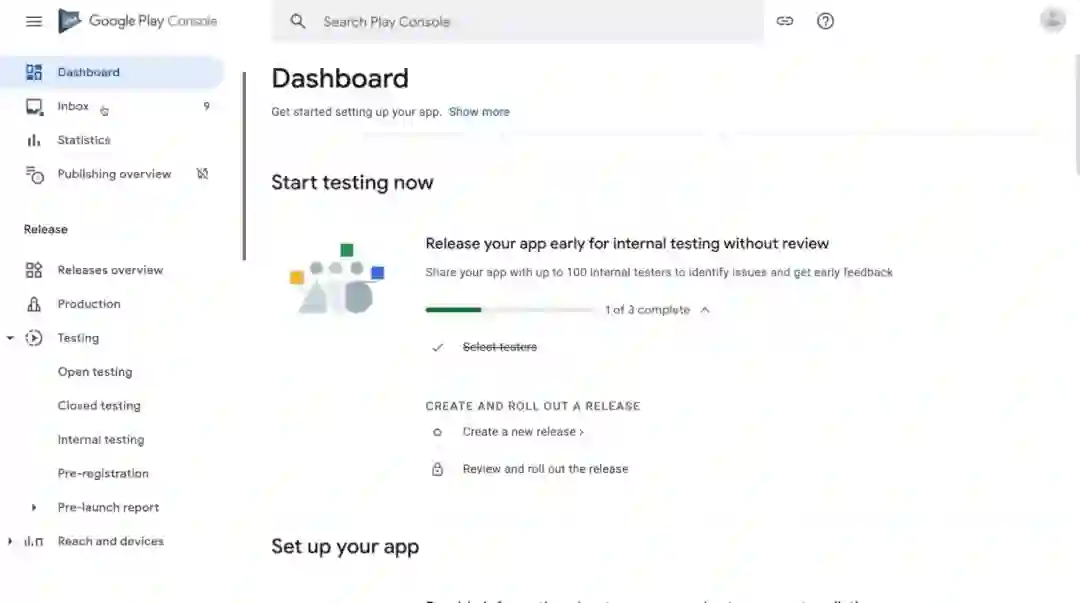1080x603 pixels.
Task: Click the Select testers completed checkmark
Action: click(x=437, y=347)
